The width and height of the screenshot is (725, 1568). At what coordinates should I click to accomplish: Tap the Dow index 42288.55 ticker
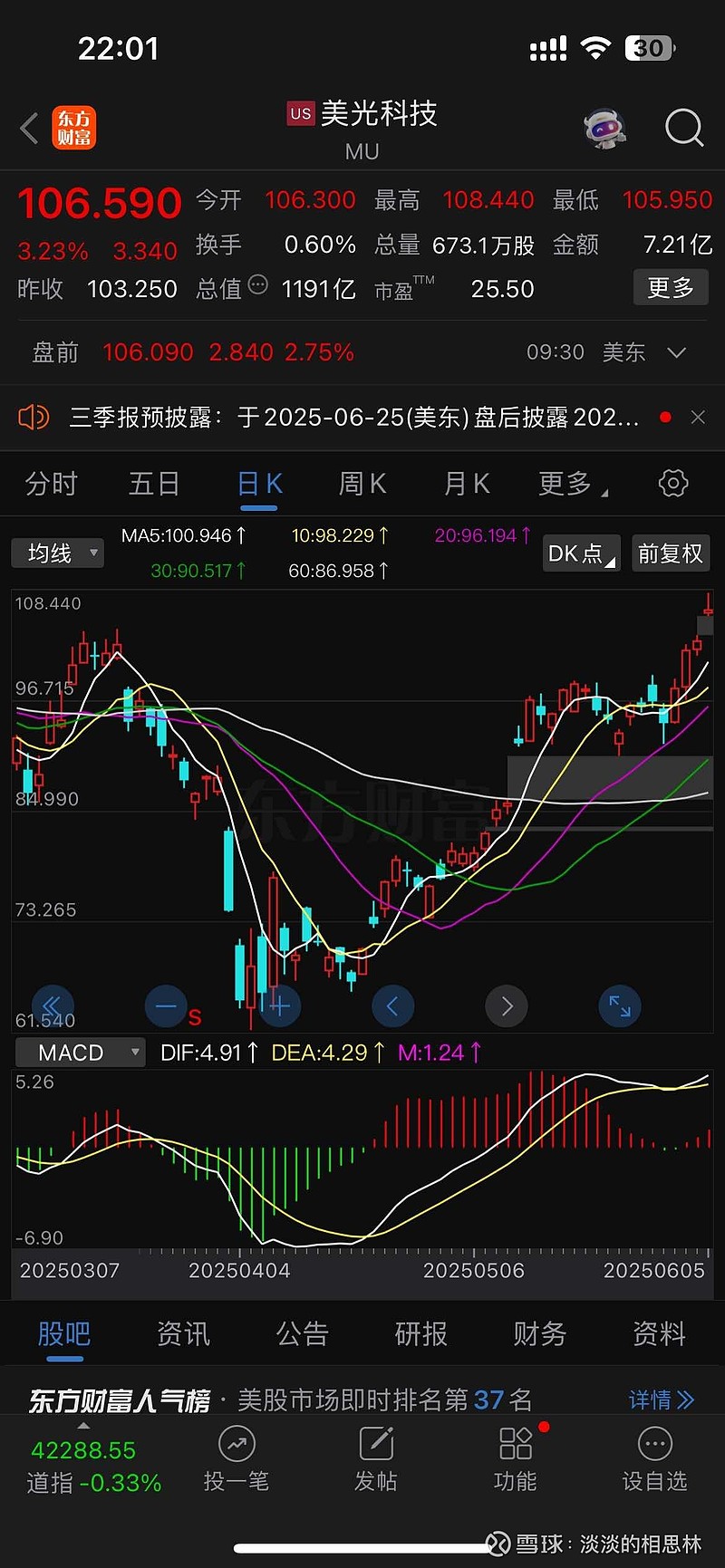83,1450
